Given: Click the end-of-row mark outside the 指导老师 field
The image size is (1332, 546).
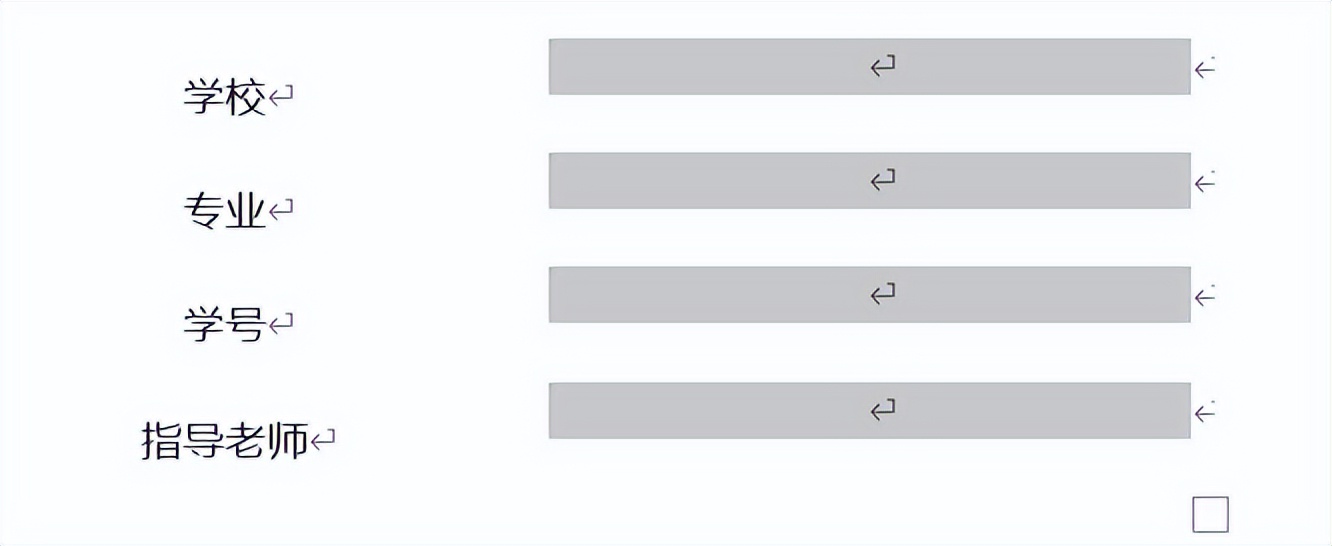Looking at the screenshot, I should [x=1205, y=411].
